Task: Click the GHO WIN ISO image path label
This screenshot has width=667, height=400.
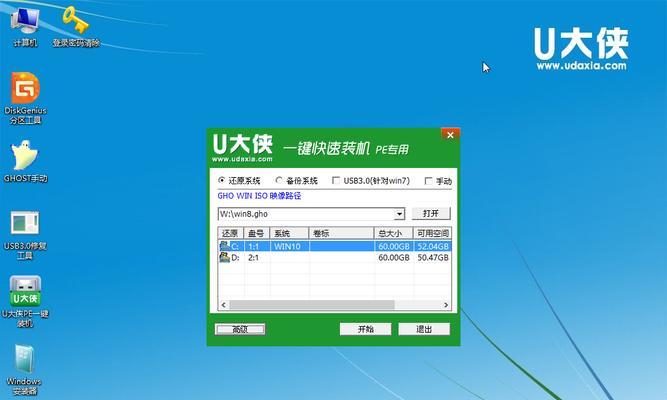Action: coord(259,196)
